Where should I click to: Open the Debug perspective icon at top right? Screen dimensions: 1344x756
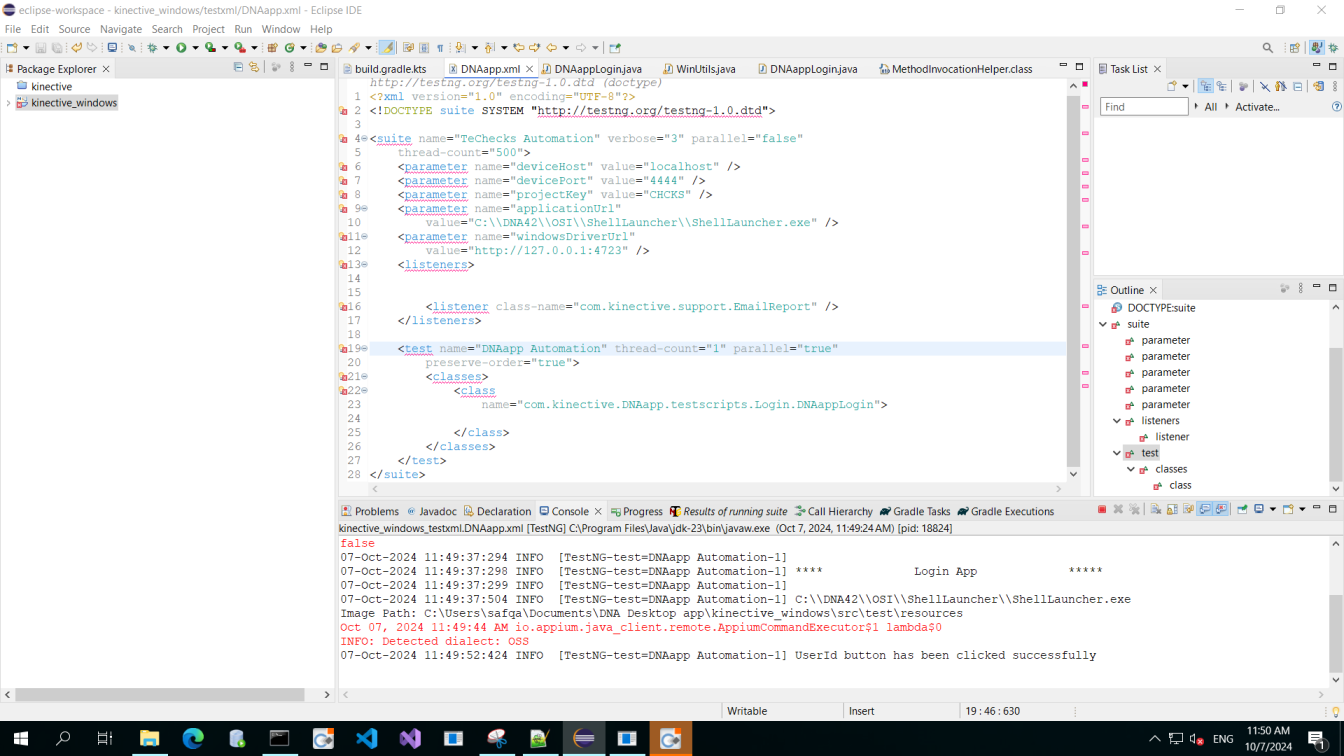tap(1334, 47)
